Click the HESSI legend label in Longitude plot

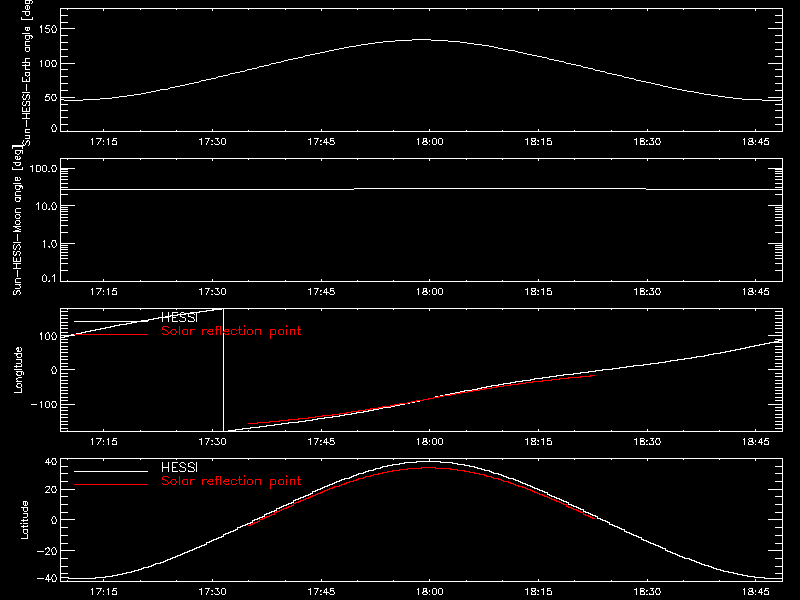179,318
